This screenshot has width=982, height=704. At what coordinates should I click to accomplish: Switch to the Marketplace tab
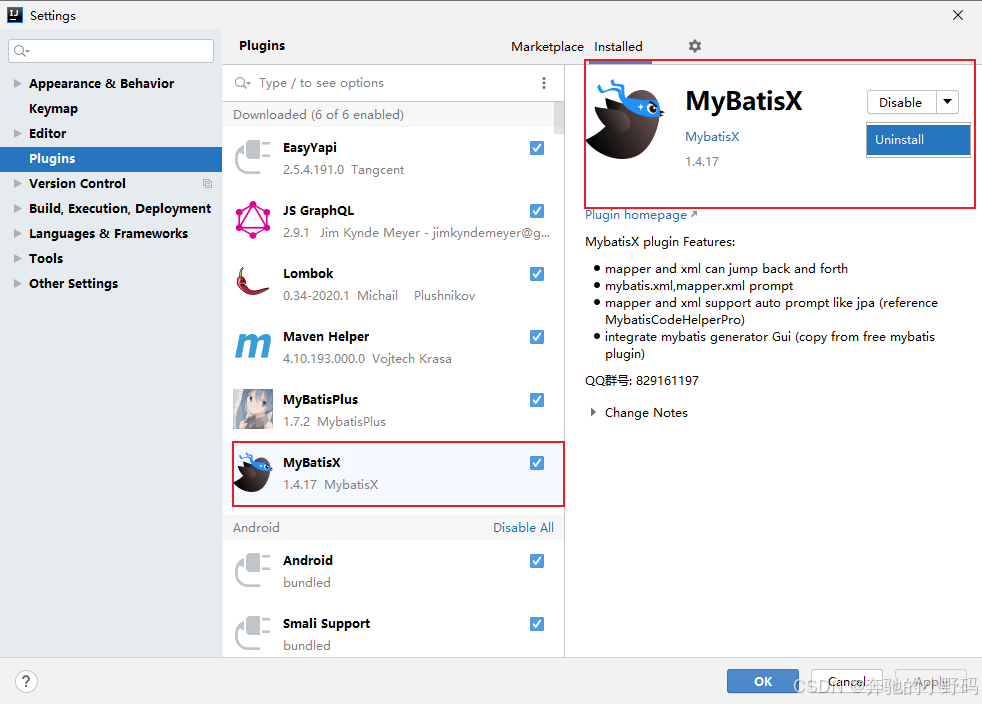547,46
